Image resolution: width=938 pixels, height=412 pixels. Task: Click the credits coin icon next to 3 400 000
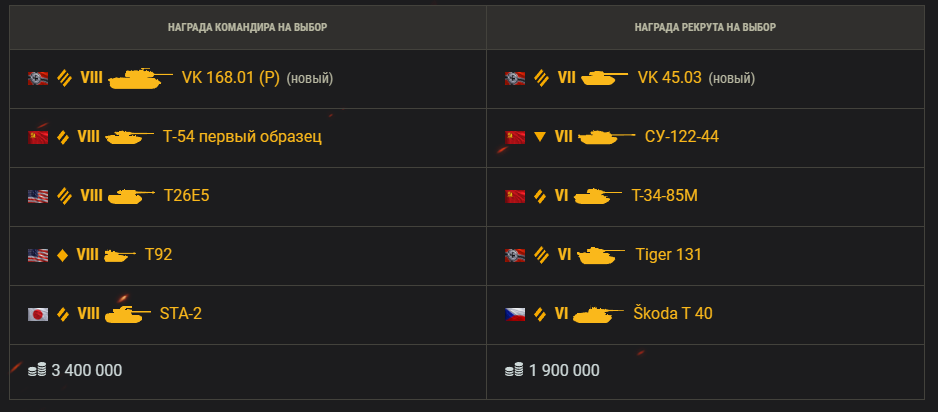(x=37, y=370)
